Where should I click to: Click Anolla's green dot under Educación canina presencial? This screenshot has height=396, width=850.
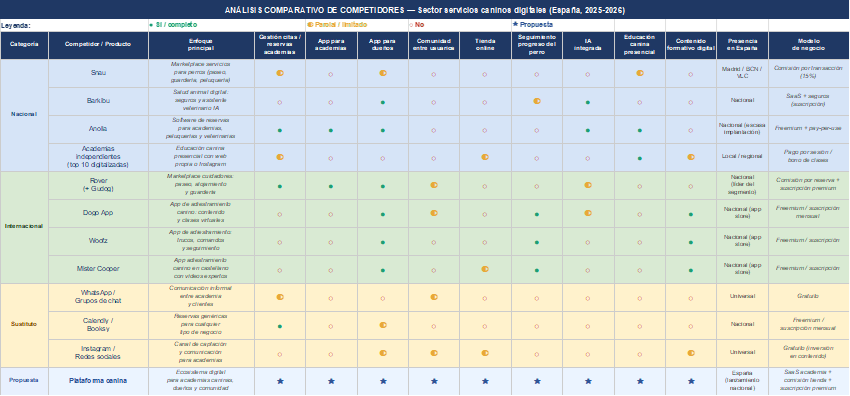[640, 131]
